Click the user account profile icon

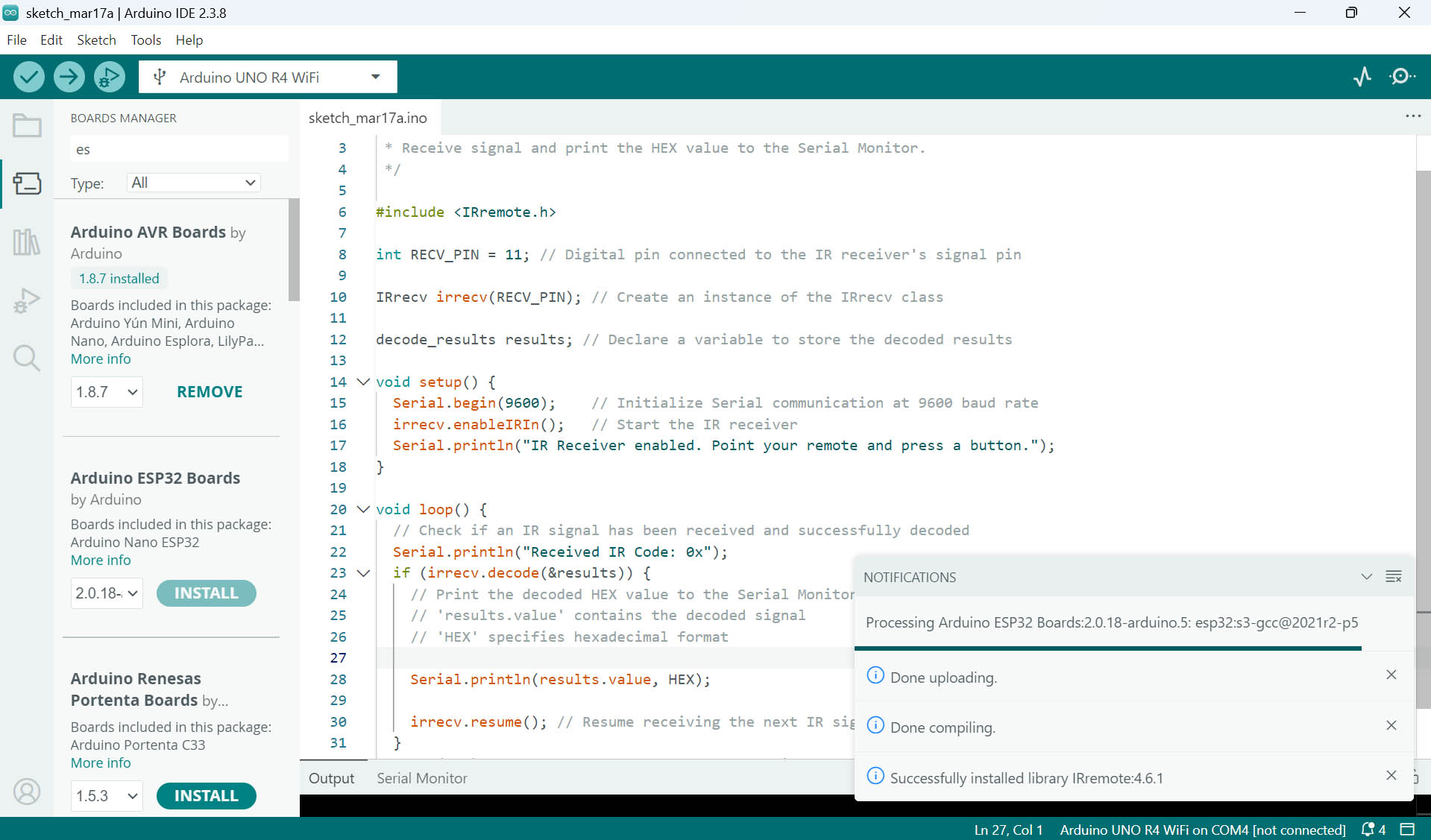[x=27, y=792]
